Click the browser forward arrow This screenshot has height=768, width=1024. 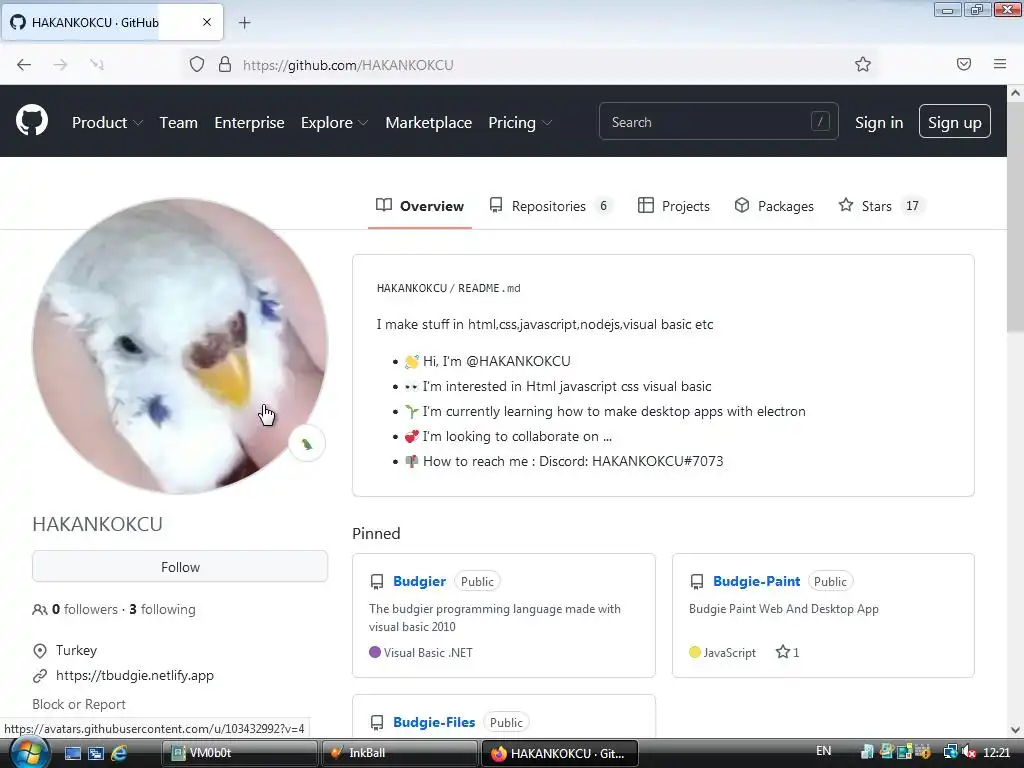click(x=60, y=64)
